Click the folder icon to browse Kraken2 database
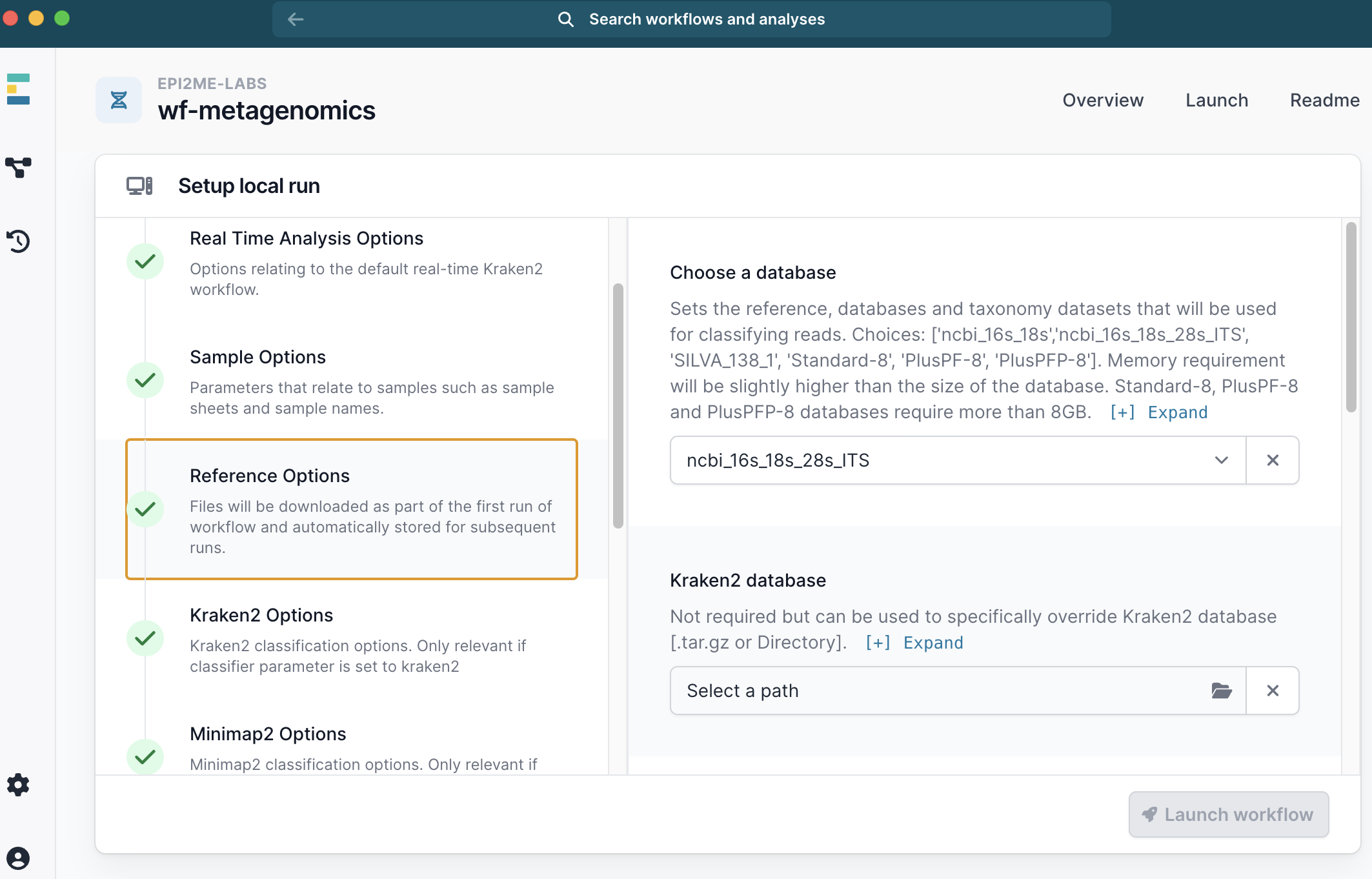This screenshot has height=879, width=1372. (1220, 691)
